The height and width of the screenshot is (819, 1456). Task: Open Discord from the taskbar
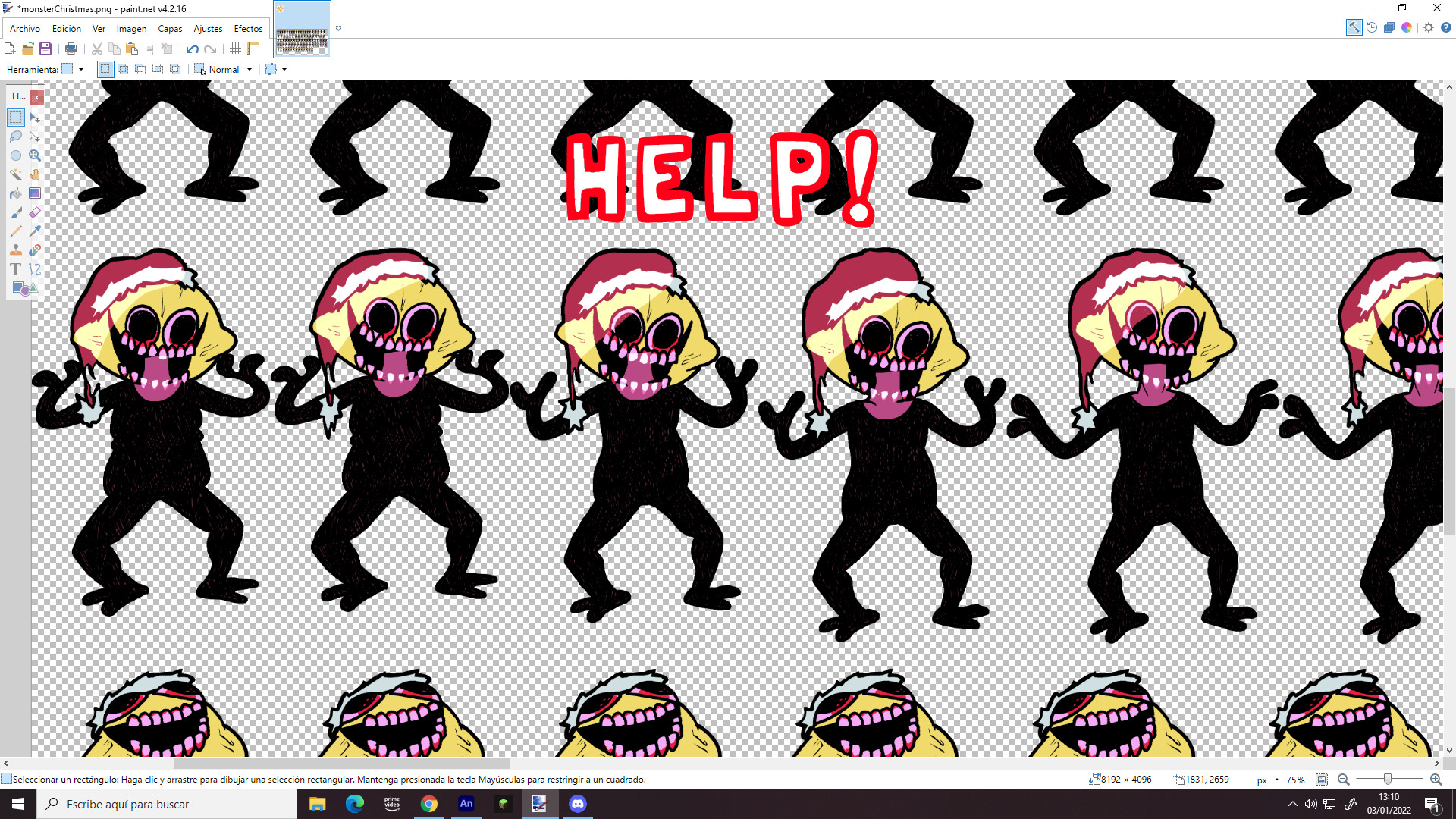click(x=578, y=804)
